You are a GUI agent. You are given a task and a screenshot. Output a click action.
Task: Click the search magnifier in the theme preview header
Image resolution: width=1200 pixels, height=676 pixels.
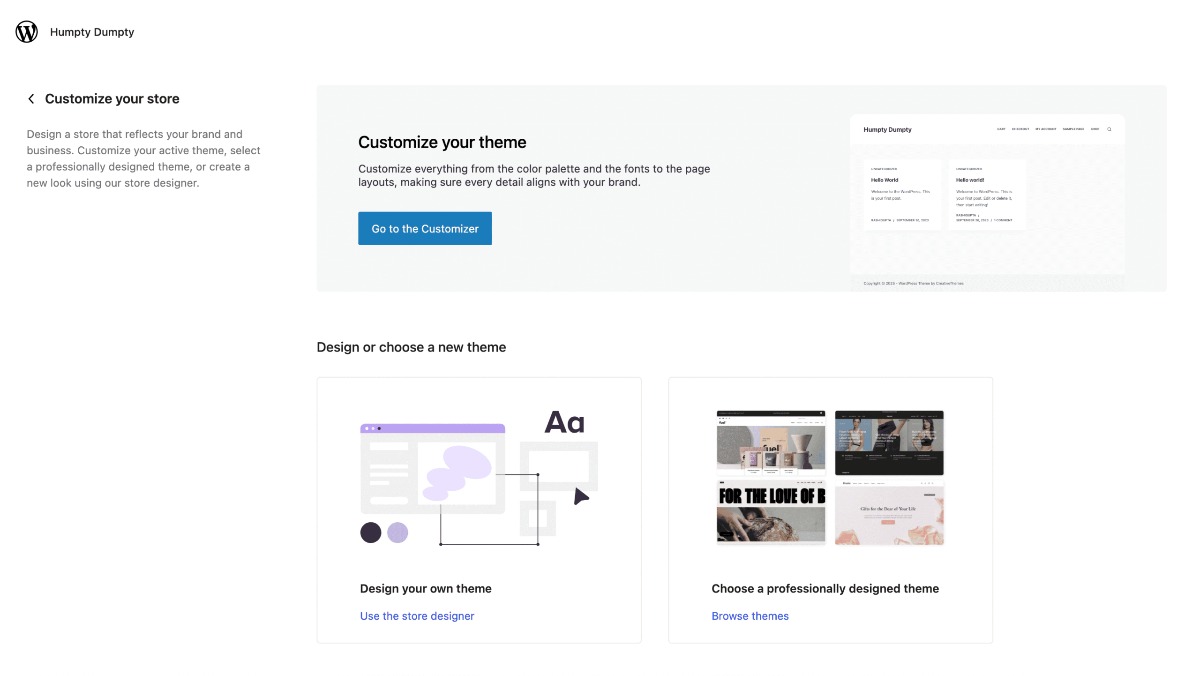(x=1108, y=128)
